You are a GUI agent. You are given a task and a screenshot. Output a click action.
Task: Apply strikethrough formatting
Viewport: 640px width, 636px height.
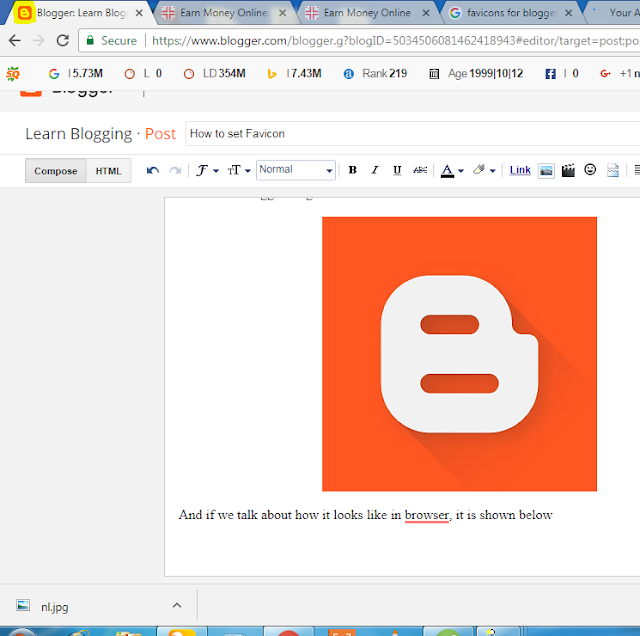pyautogui.click(x=420, y=171)
